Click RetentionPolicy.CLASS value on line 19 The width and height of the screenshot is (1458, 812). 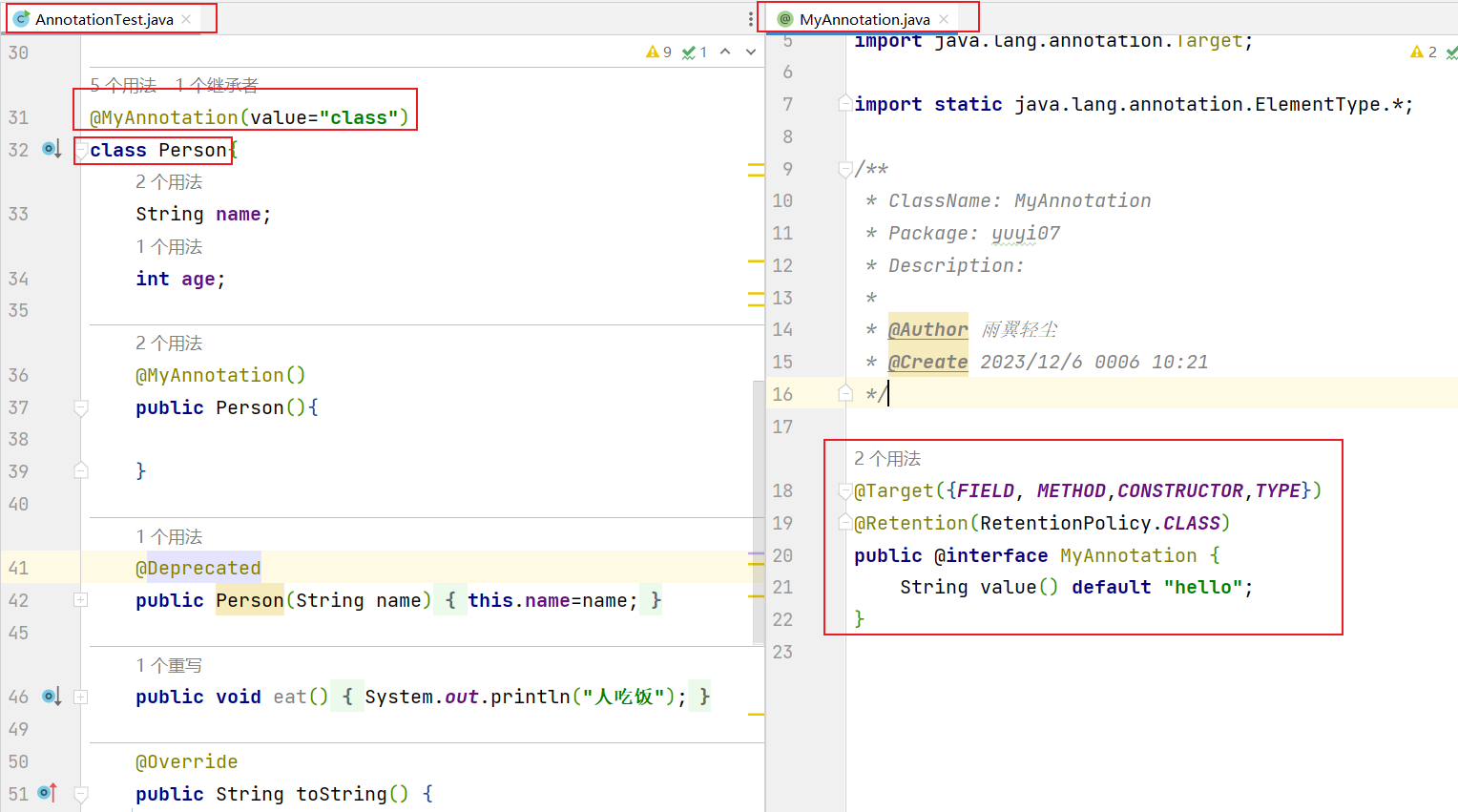tap(1100, 523)
